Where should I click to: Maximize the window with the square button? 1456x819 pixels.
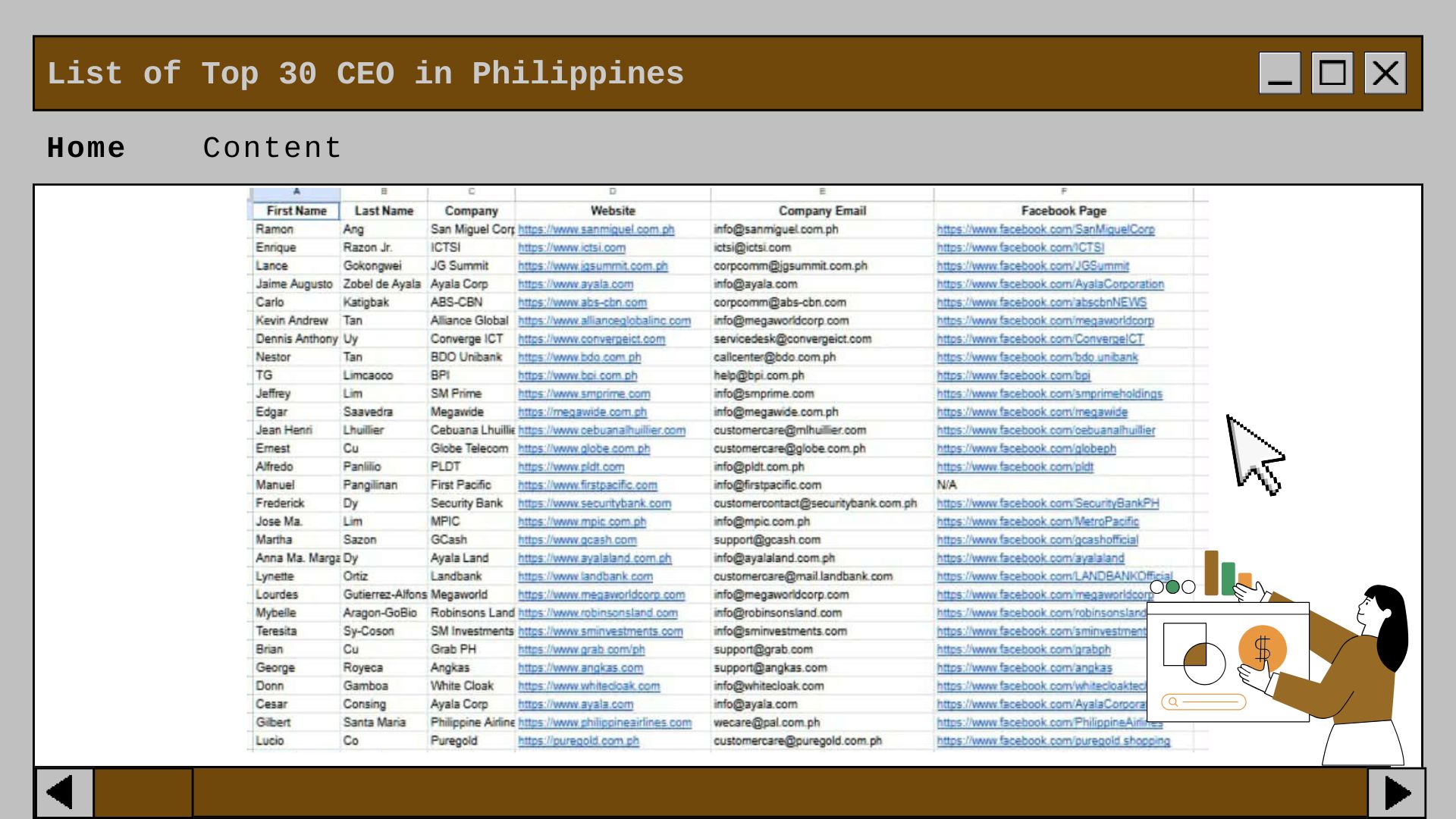click(x=1332, y=74)
